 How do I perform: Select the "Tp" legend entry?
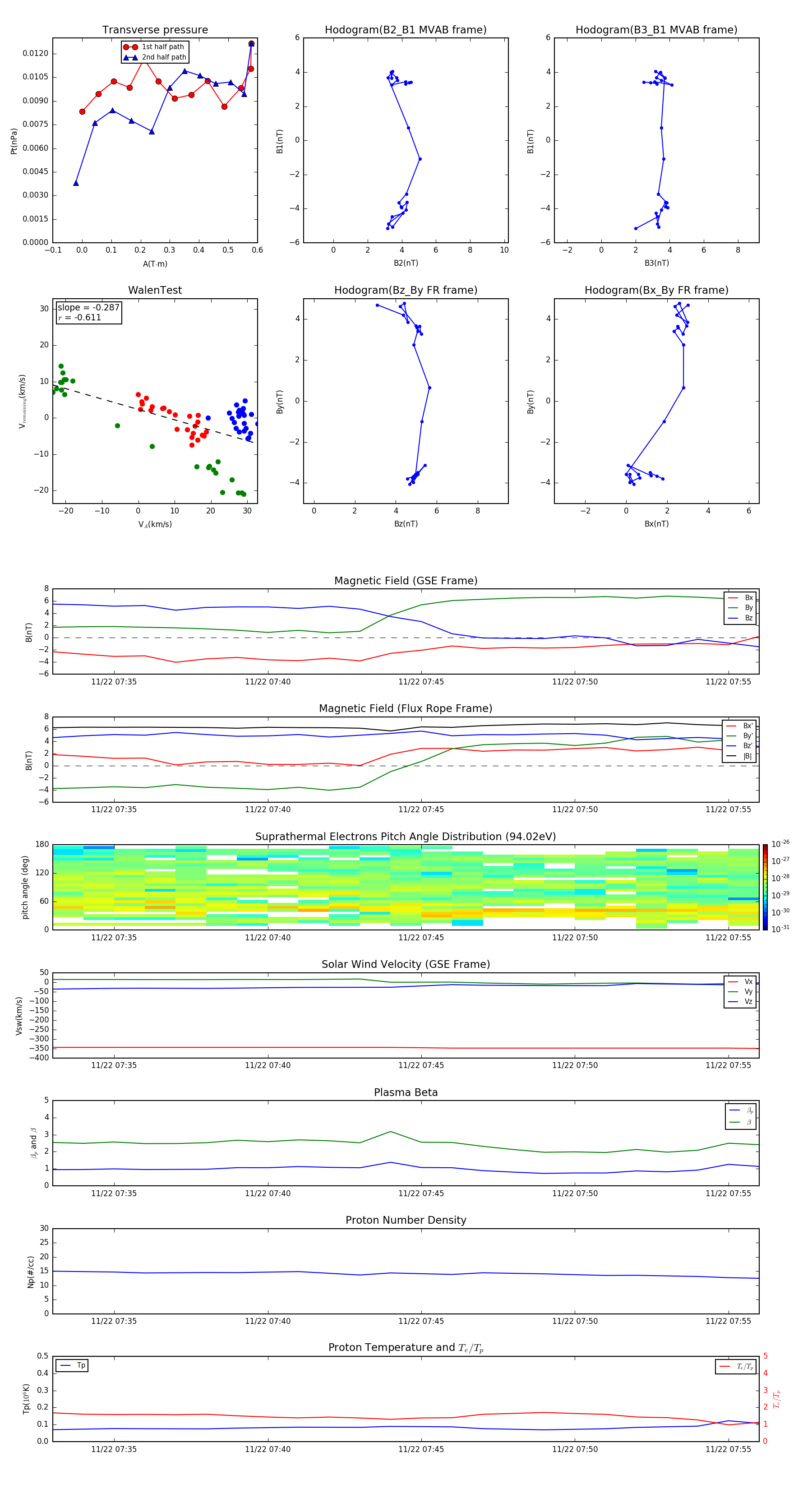tap(72, 1365)
